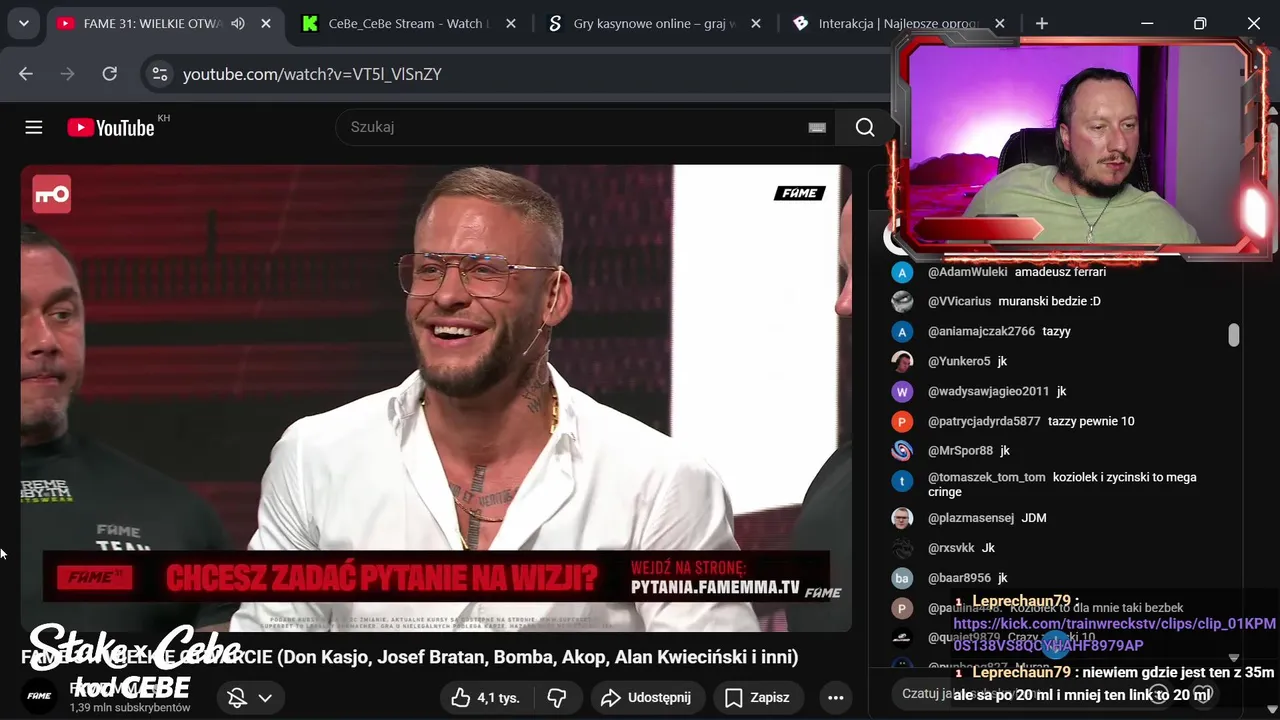
Task: View site information icon in address bar
Action: [x=159, y=74]
